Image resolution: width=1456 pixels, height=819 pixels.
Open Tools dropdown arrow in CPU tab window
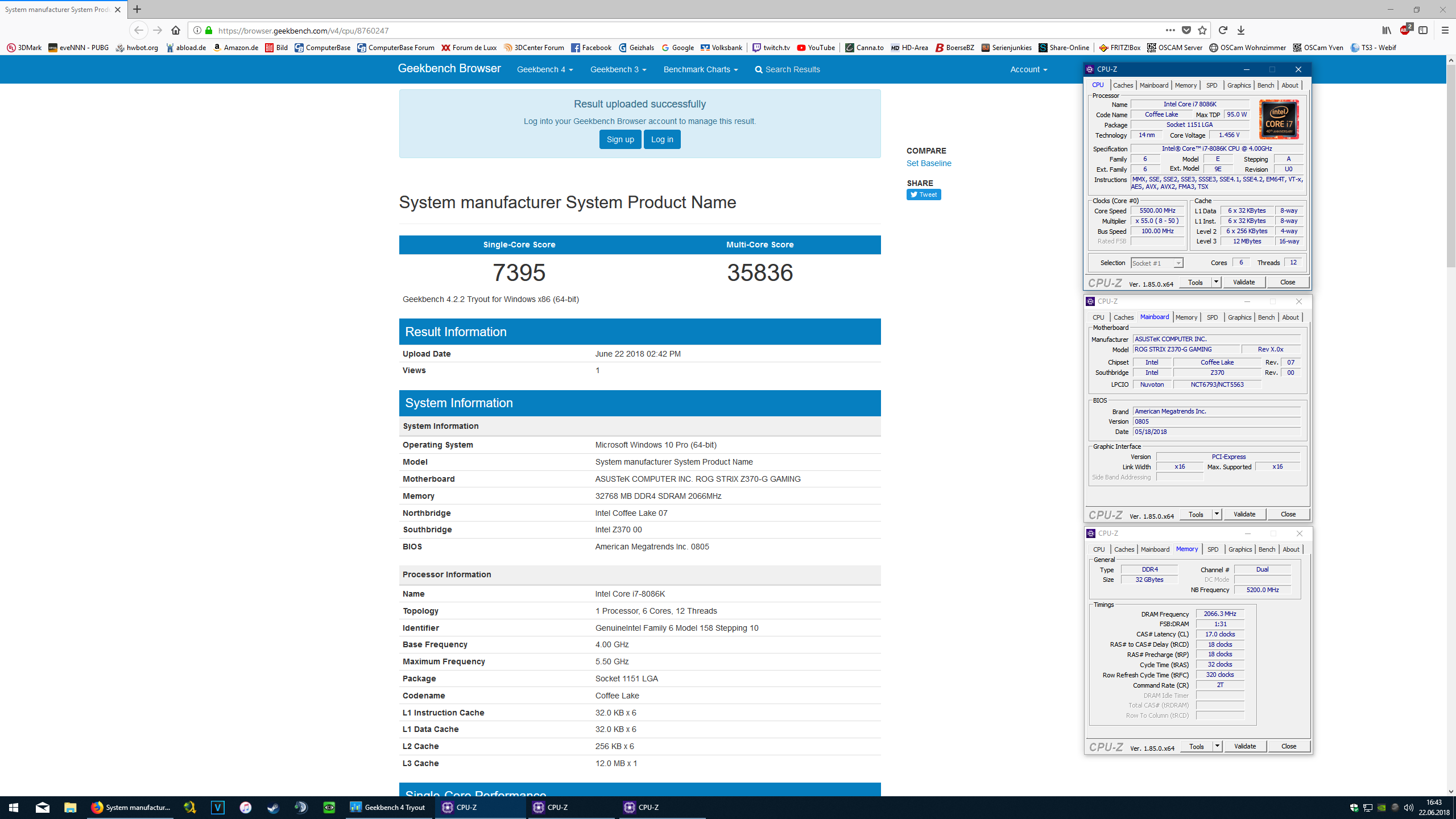1216,282
